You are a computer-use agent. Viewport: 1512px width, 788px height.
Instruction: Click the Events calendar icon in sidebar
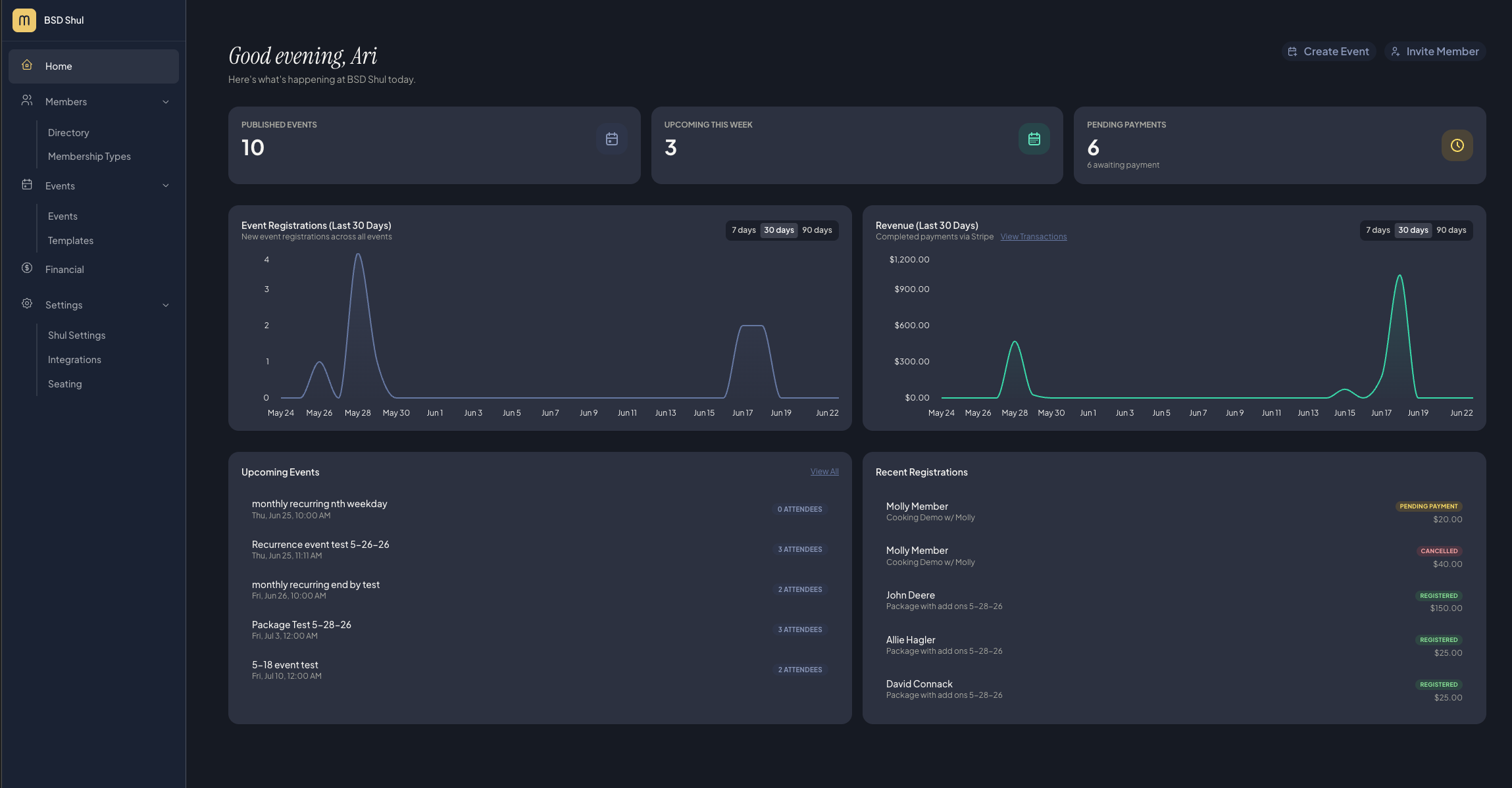(27, 185)
